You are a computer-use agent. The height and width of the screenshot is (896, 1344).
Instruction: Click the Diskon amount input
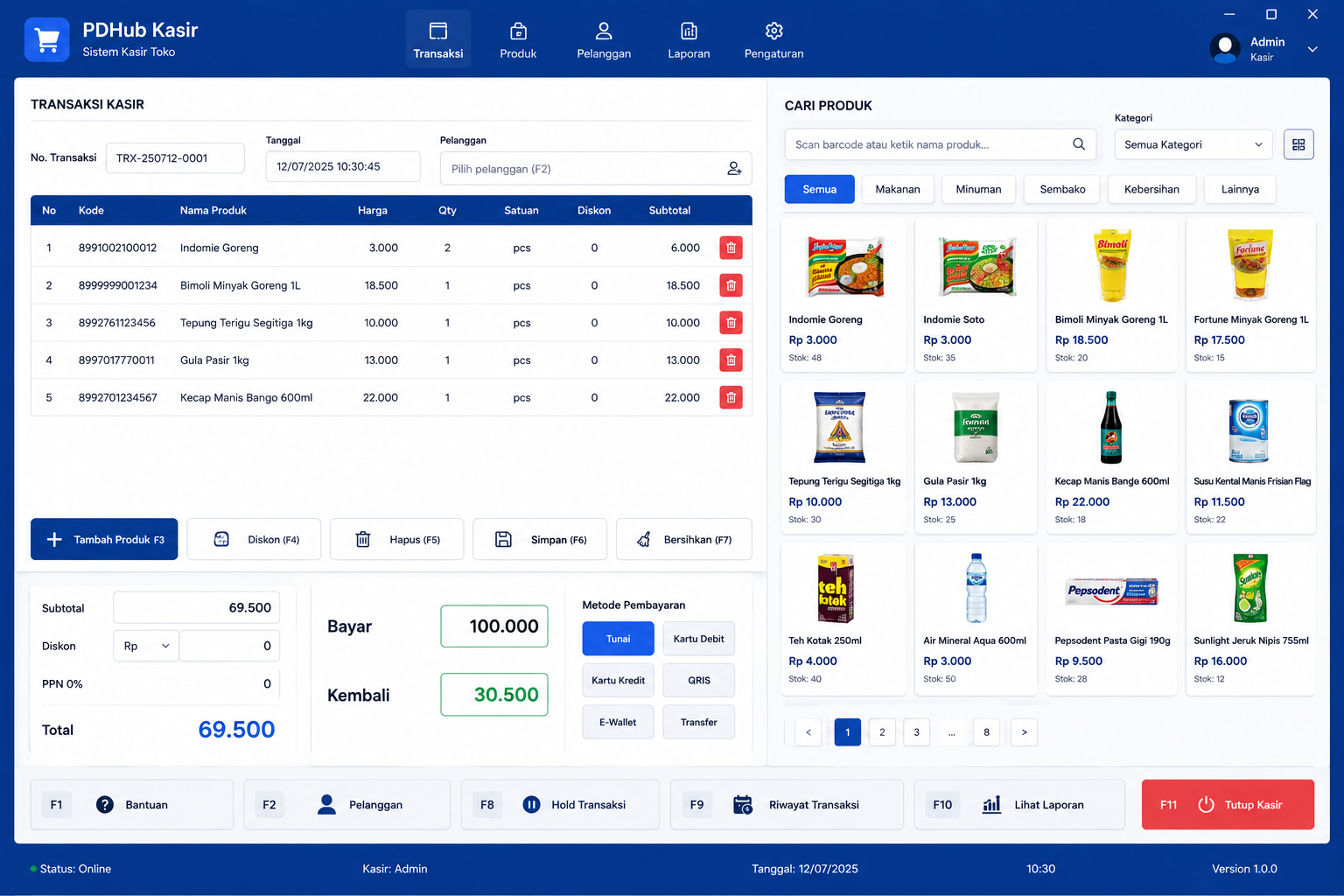229,646
